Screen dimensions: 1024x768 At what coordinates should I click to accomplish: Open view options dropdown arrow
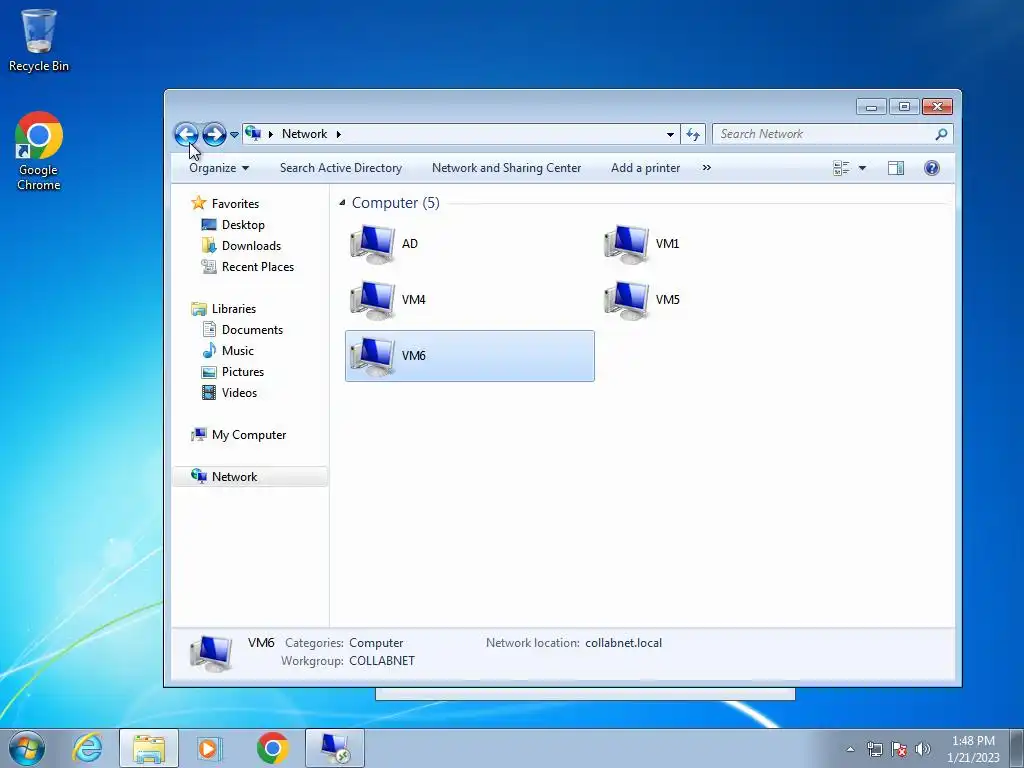tap(862, 168)
